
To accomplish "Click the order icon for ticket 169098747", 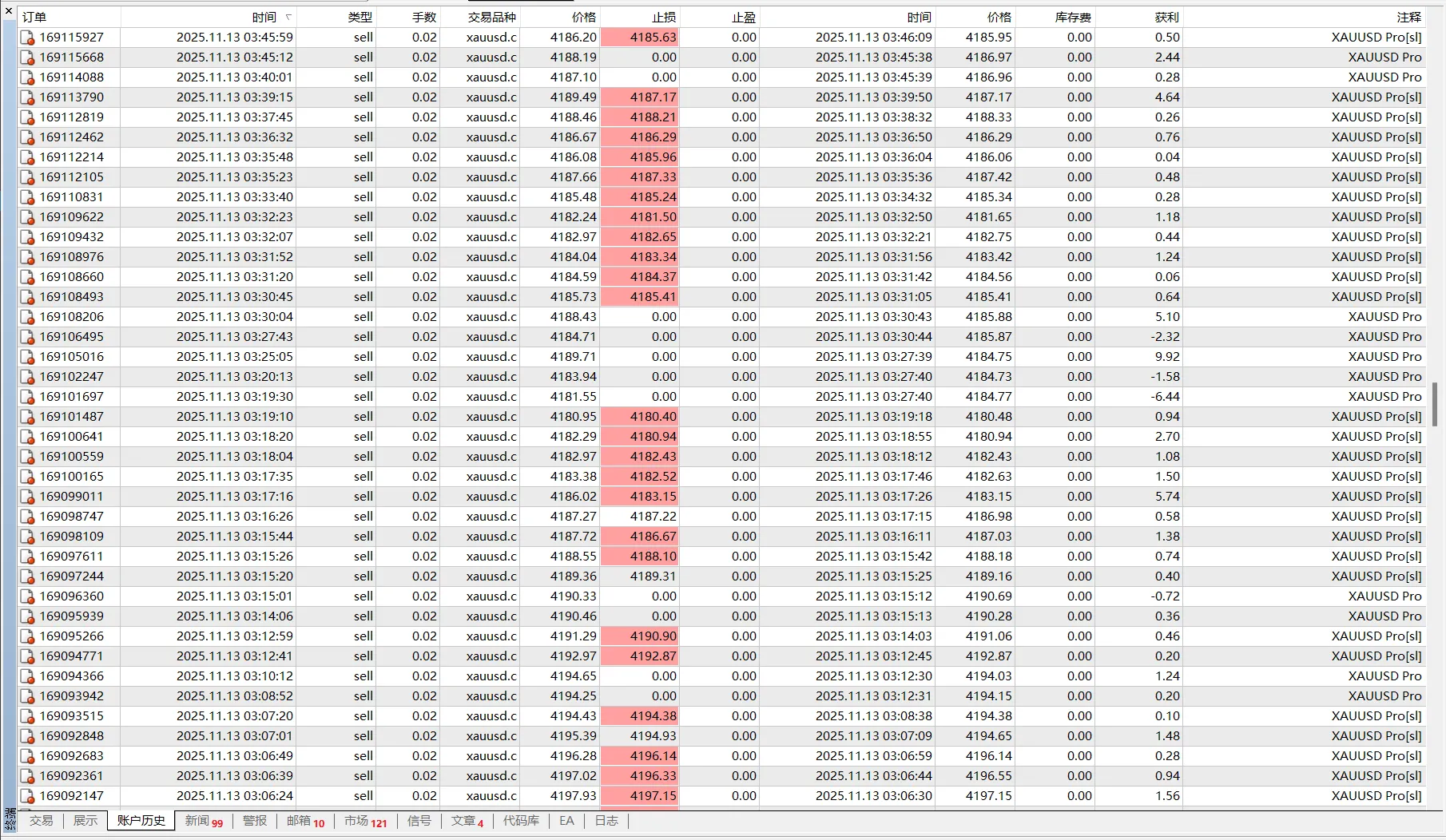I will 27,517.
